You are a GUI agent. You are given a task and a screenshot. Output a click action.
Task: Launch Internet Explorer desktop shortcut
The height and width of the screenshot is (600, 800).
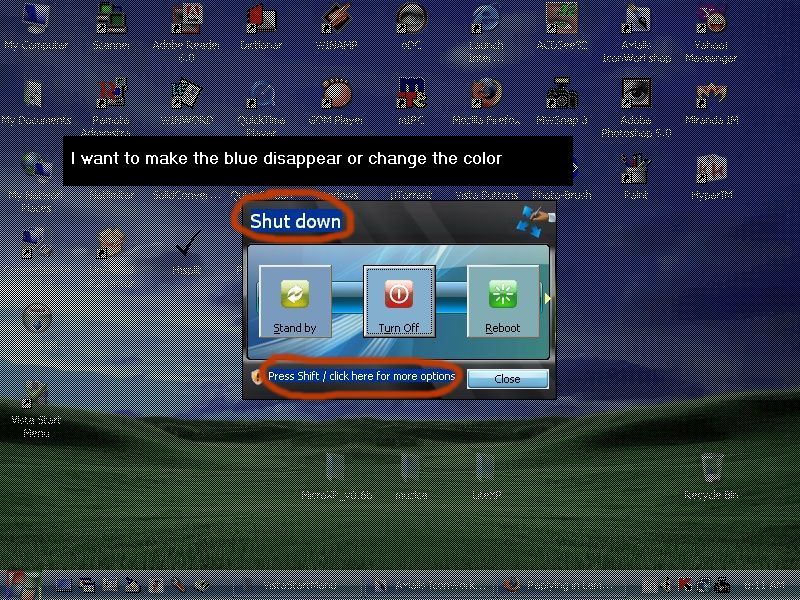(x=486, y=32)
